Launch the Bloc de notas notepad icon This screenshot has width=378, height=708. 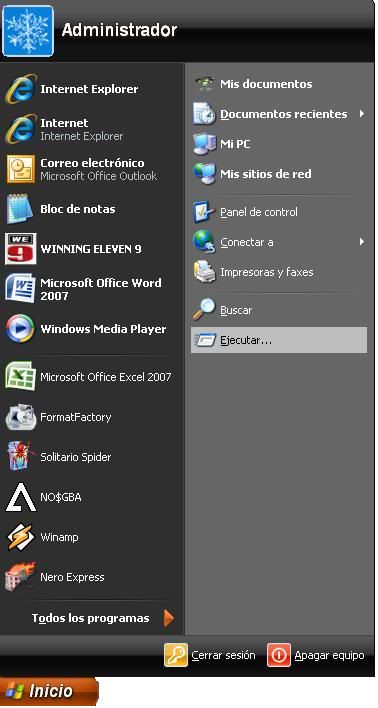[20, 209]
